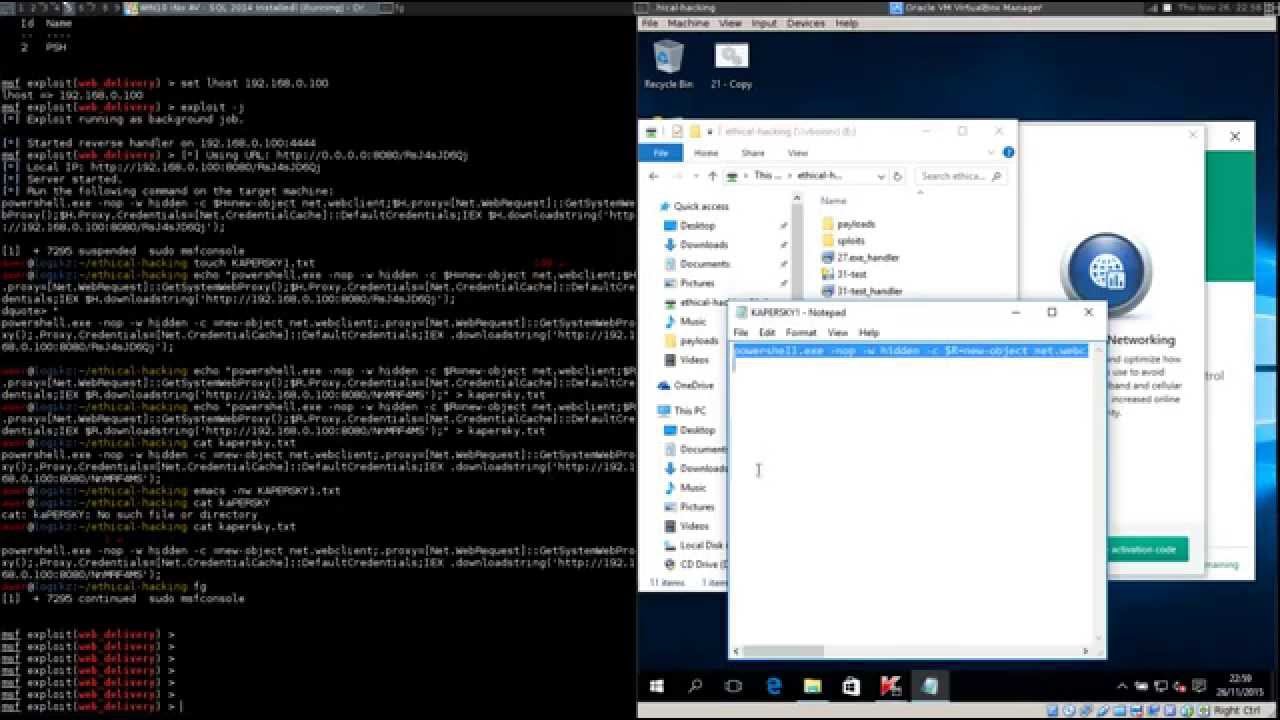Click Explorer help question-mark icon
Screen dimensions: 1280x720
click(x=1008, y=153)
